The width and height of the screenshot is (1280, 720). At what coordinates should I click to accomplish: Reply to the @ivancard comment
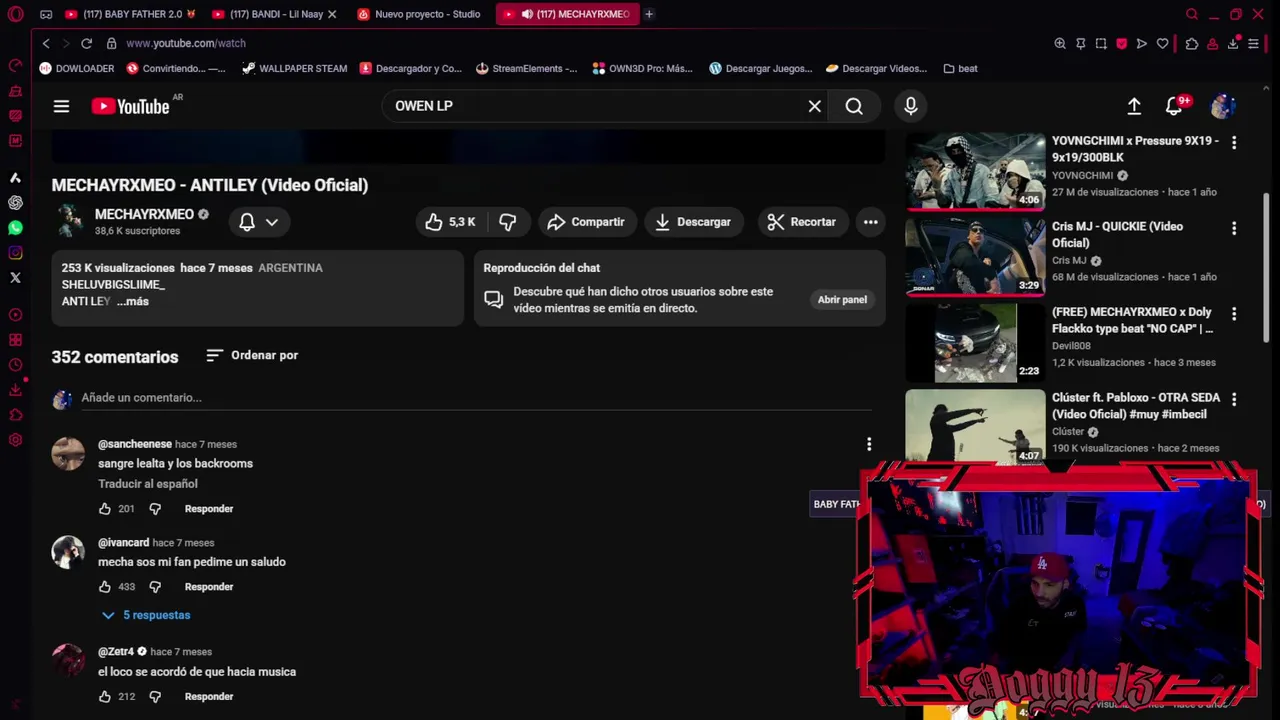tap(209, 587)
